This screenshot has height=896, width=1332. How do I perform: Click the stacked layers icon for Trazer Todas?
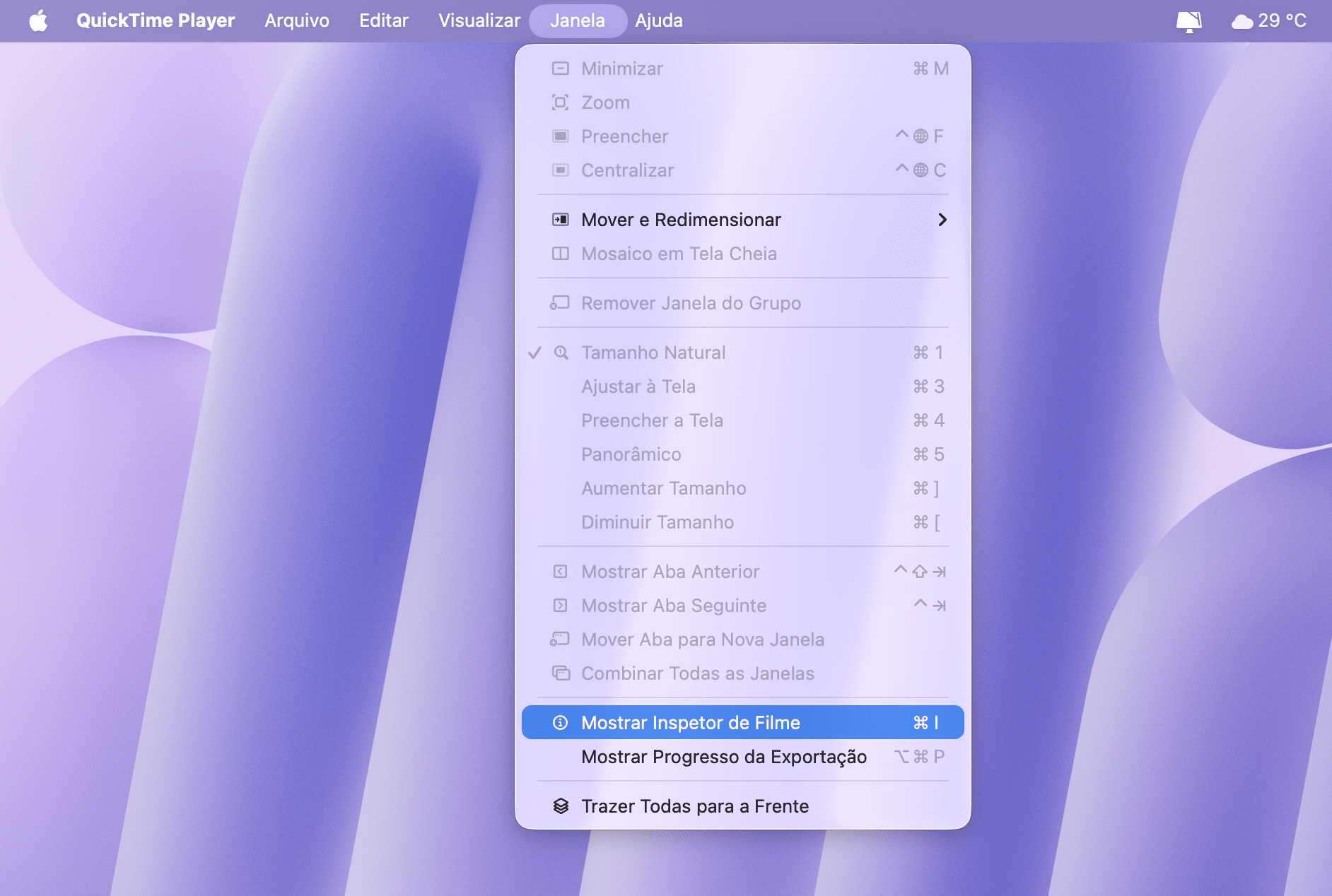point(561,806)
